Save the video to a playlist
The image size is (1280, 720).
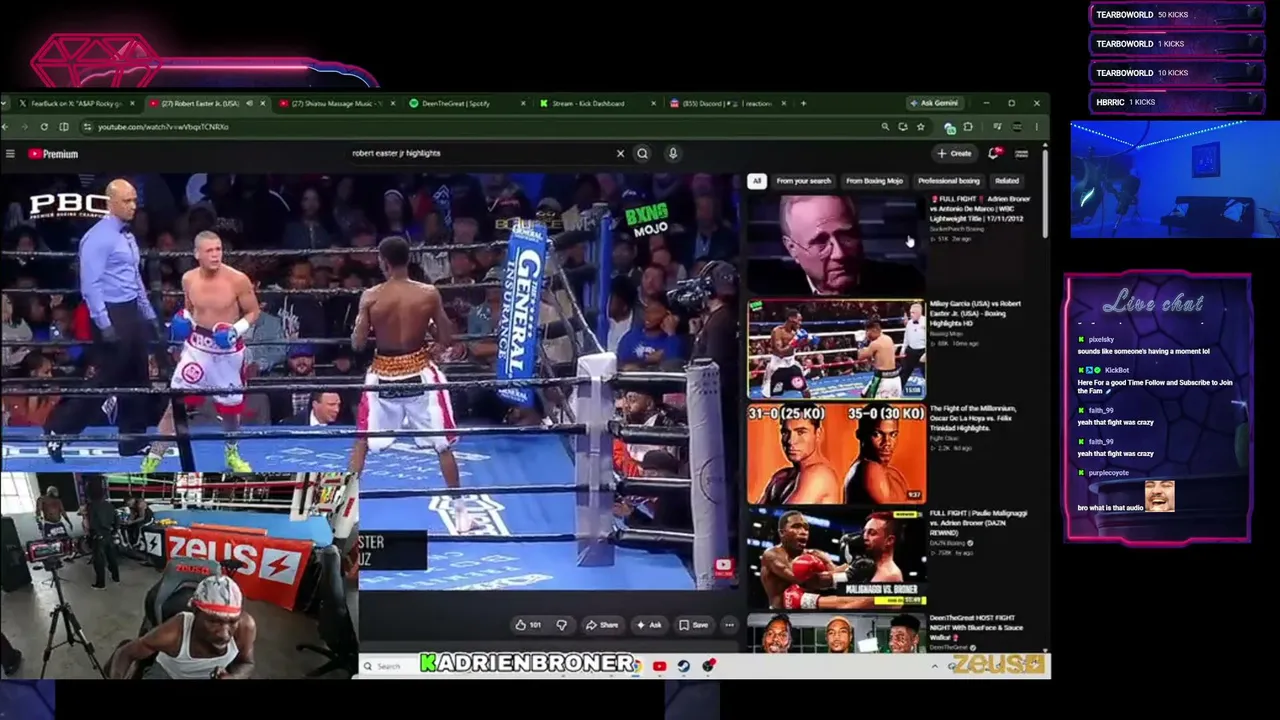point(694,625)
